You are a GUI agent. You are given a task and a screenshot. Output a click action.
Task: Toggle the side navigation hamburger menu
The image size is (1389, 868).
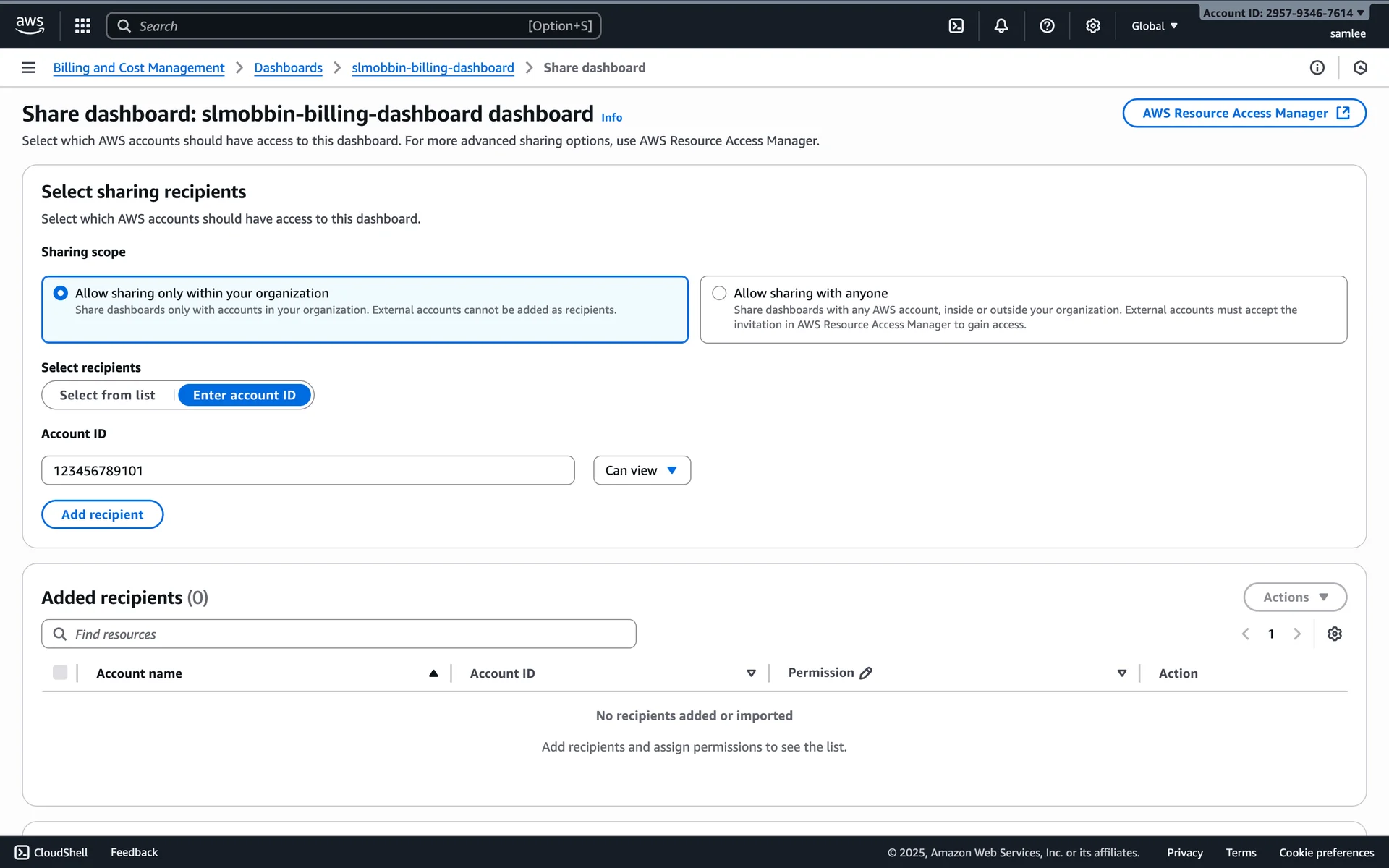click(x=28, y=67)
